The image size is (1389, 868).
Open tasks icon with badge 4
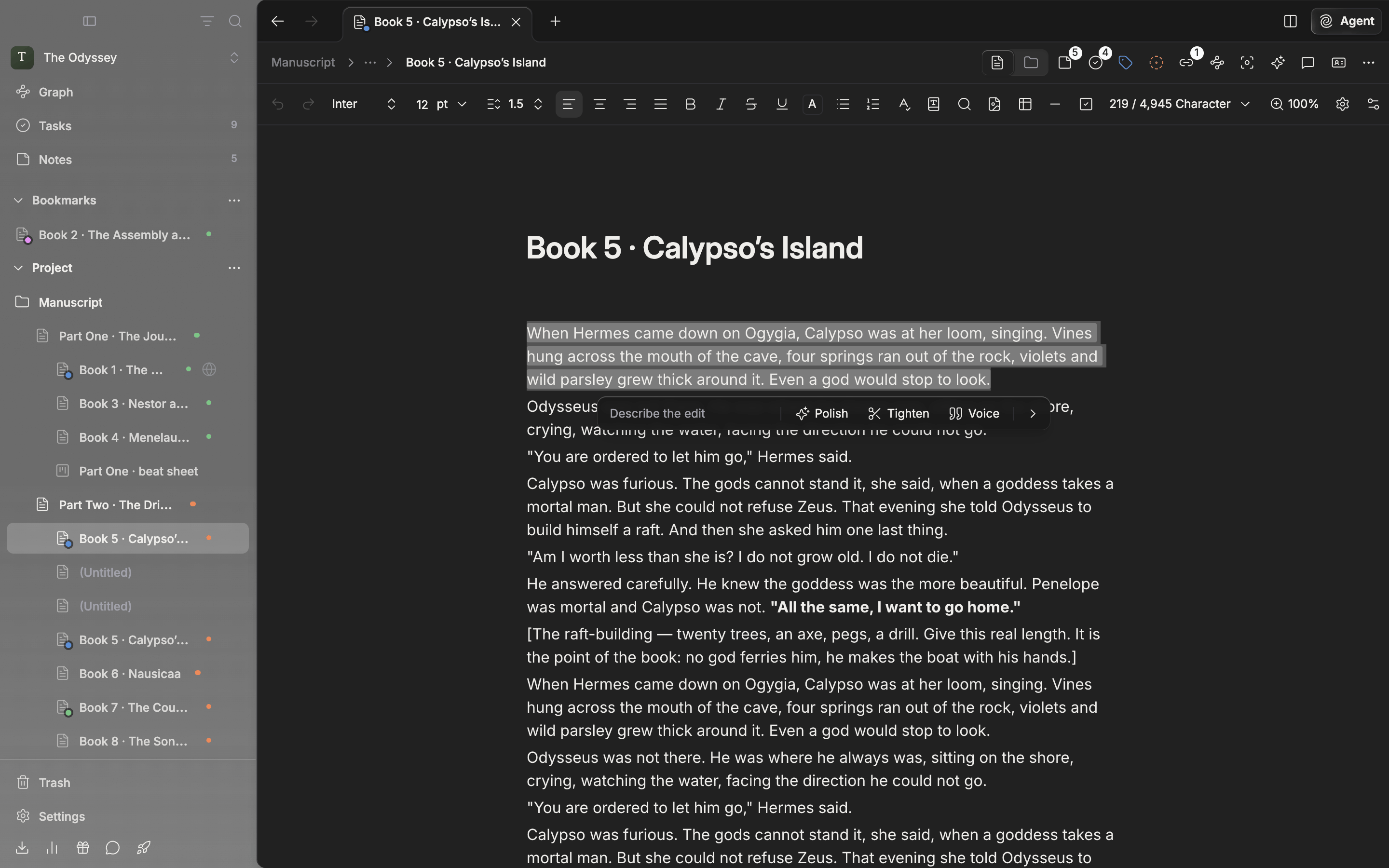[x=1096, y=63]
